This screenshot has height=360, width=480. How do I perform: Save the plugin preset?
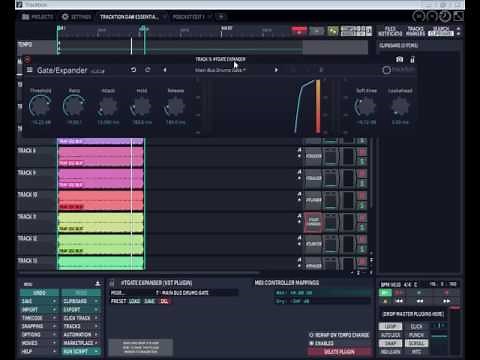(149, 301)
